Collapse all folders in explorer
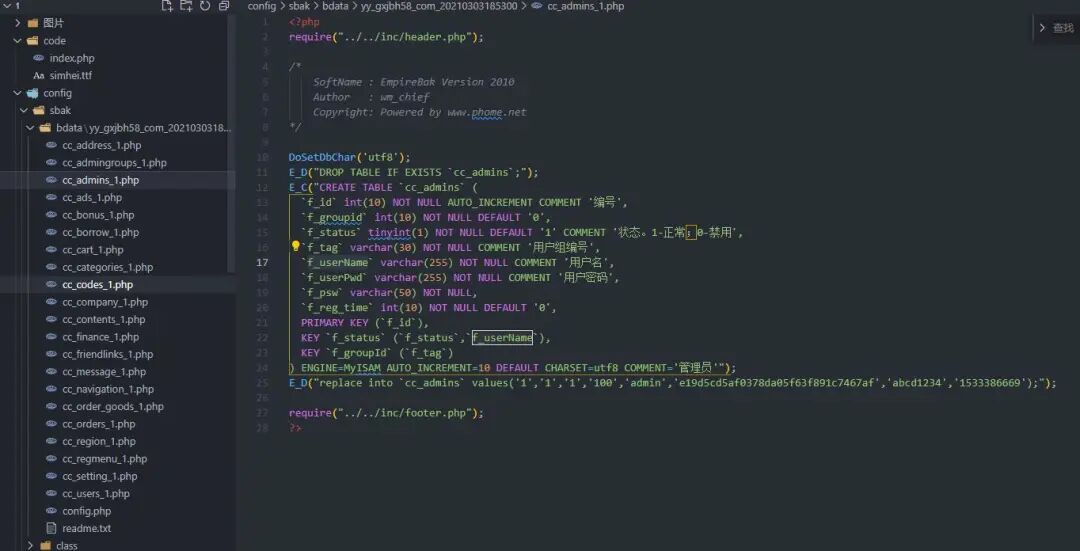1080x551 pixels. tap(224, 6)
